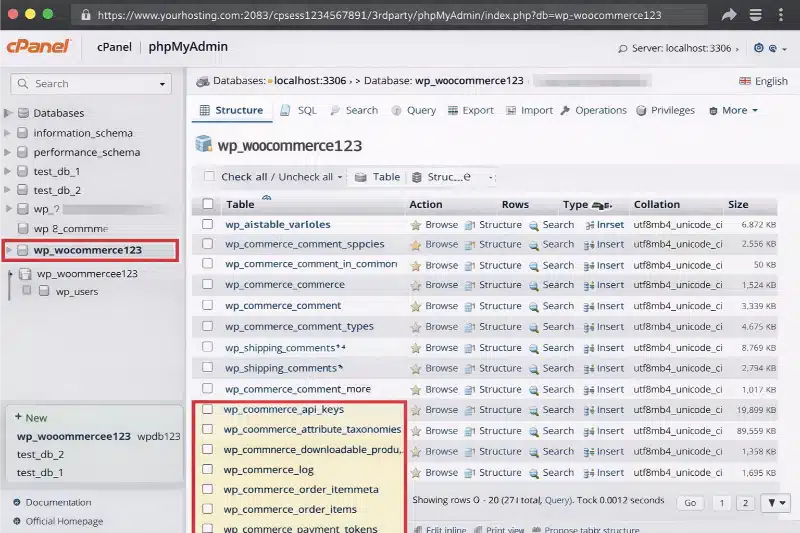The image size is (800, 533).
Task: Open the wp_commerce_order_items table link
Action: tap(290, 510)
